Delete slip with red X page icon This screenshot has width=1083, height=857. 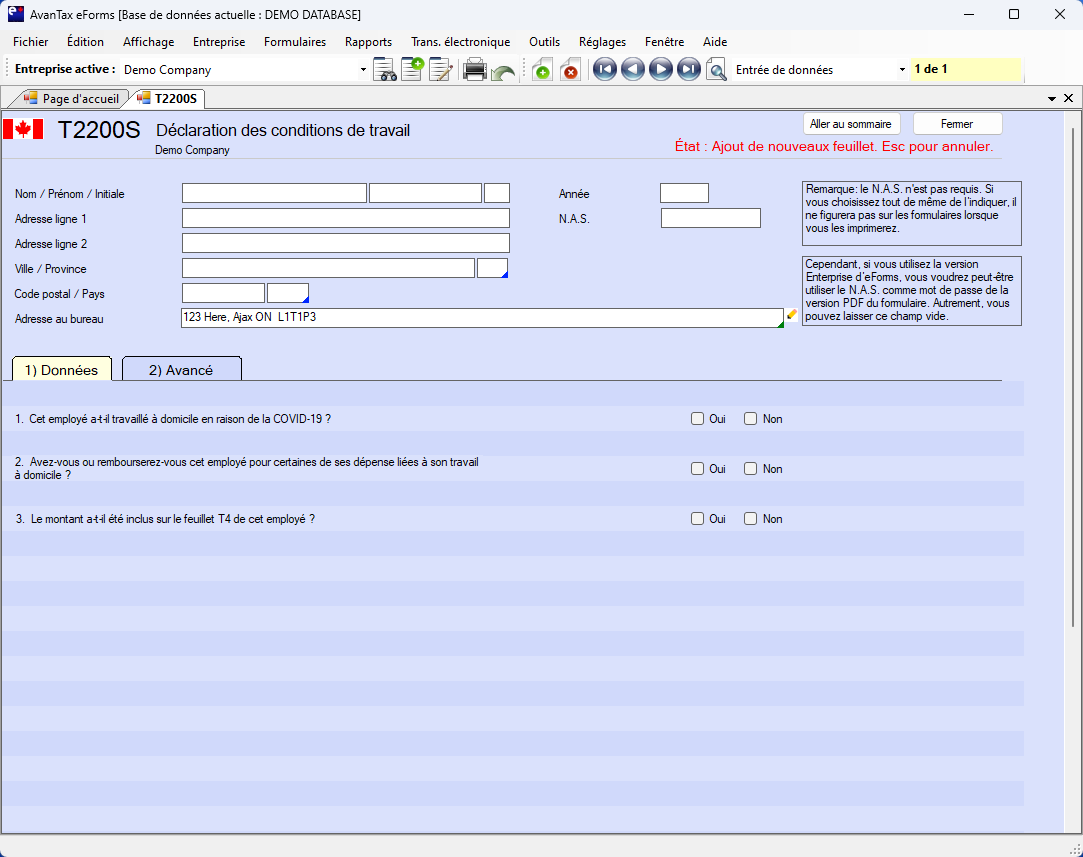tap(570, 70)
